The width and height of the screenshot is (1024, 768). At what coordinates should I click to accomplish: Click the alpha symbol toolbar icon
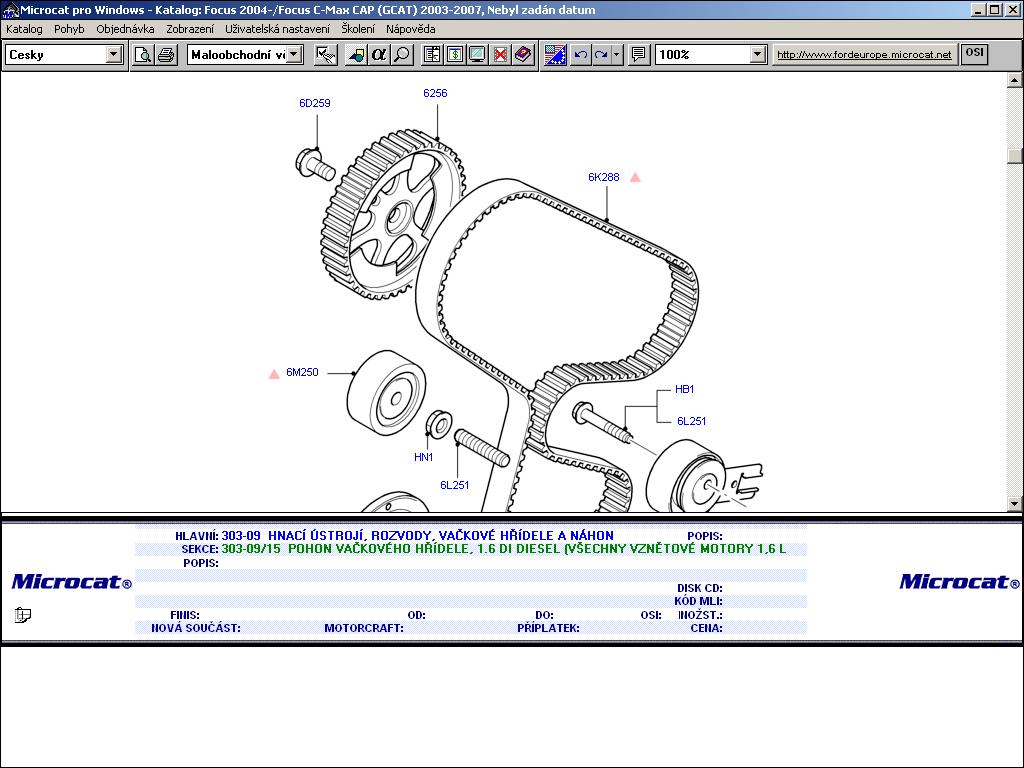click(x=379, y=55)
